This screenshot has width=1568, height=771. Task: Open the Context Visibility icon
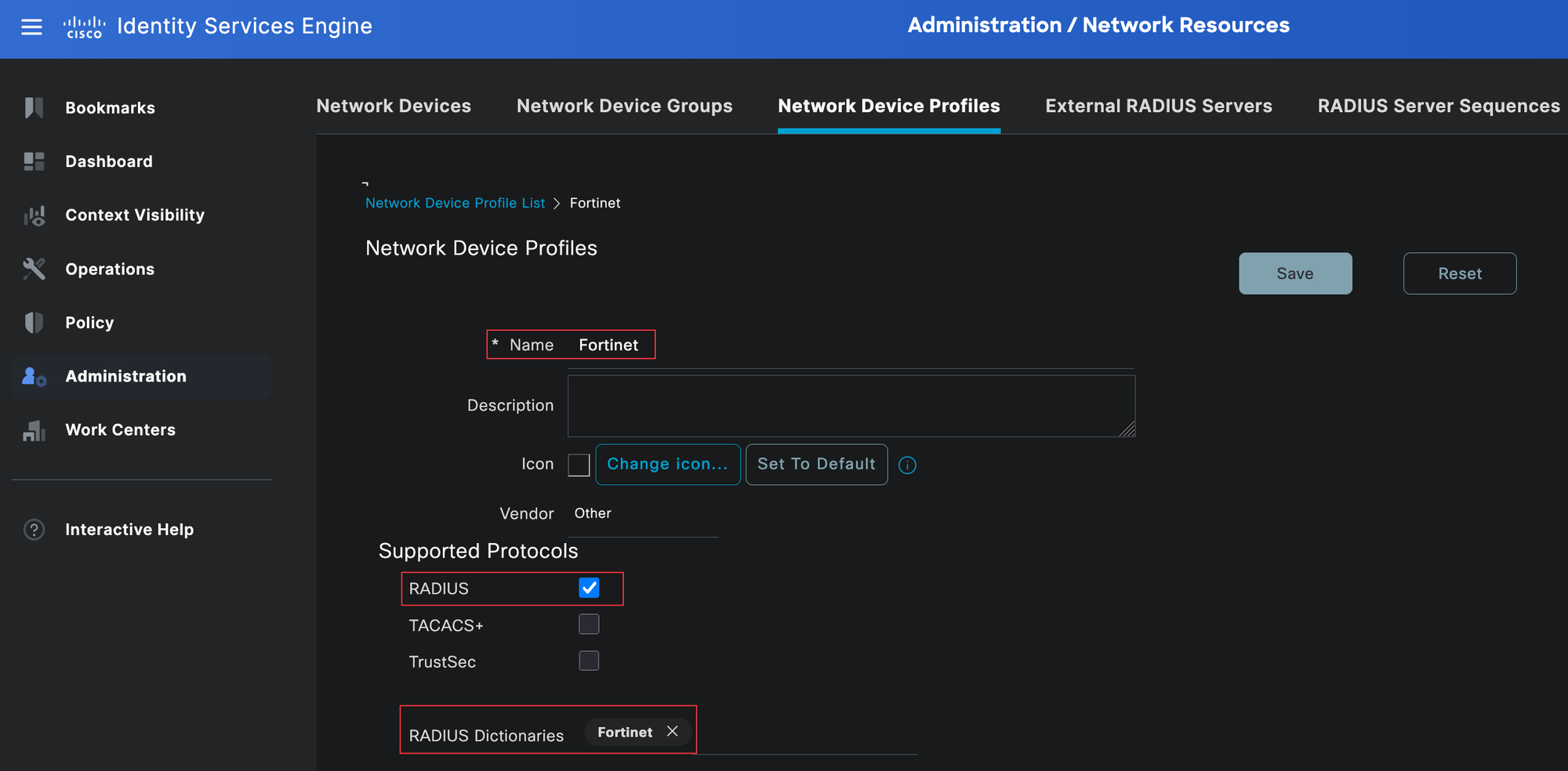tap(34, 215)
